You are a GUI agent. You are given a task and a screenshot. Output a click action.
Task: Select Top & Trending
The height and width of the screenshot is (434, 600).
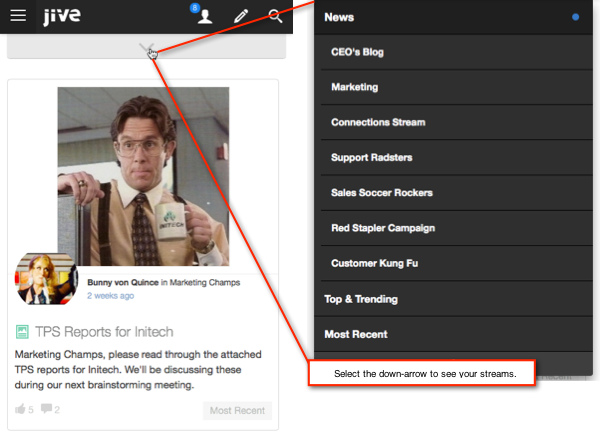click(453, 299)
